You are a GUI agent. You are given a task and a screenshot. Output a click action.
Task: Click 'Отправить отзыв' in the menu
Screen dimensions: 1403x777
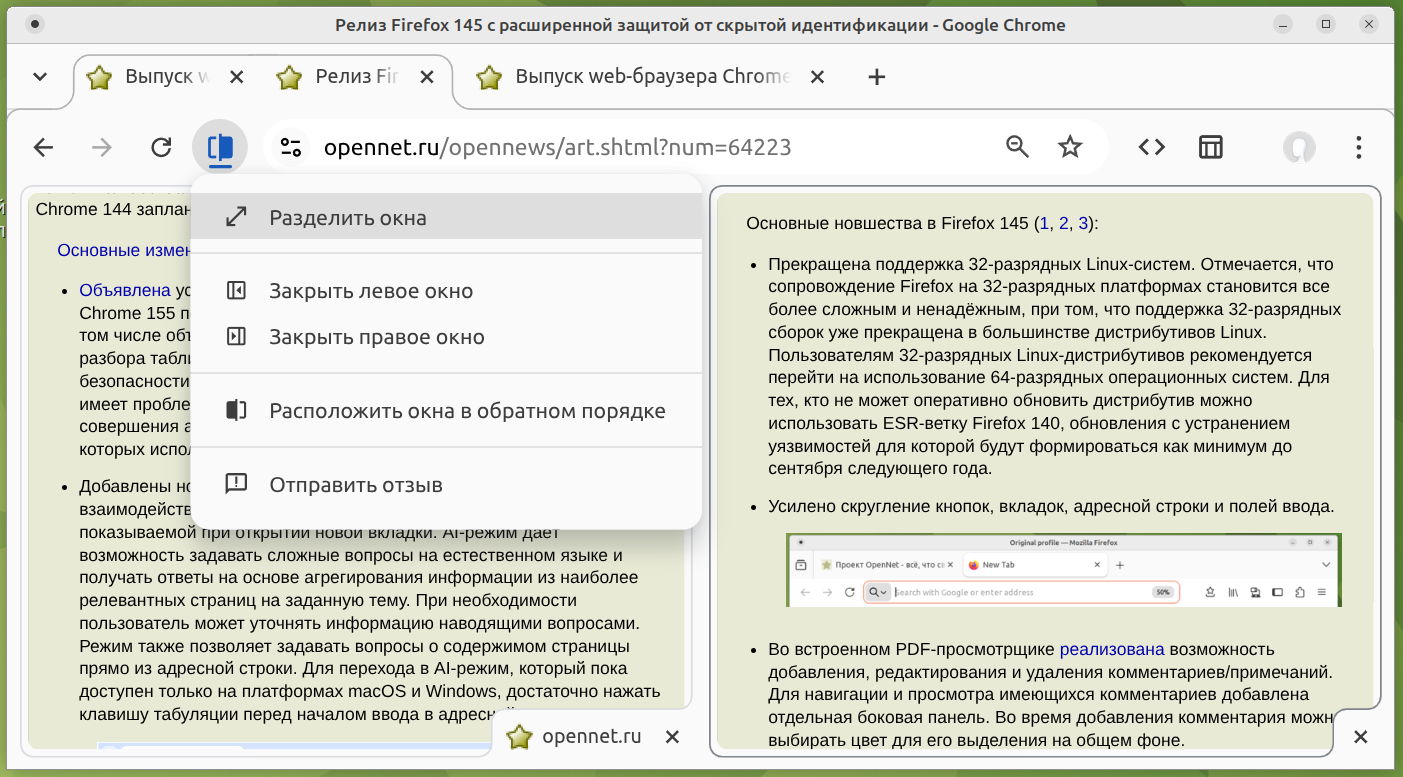point(446,485)
